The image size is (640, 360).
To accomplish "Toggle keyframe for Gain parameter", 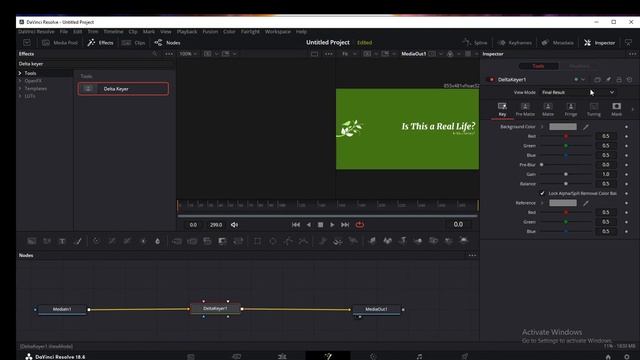I will 626,174.
